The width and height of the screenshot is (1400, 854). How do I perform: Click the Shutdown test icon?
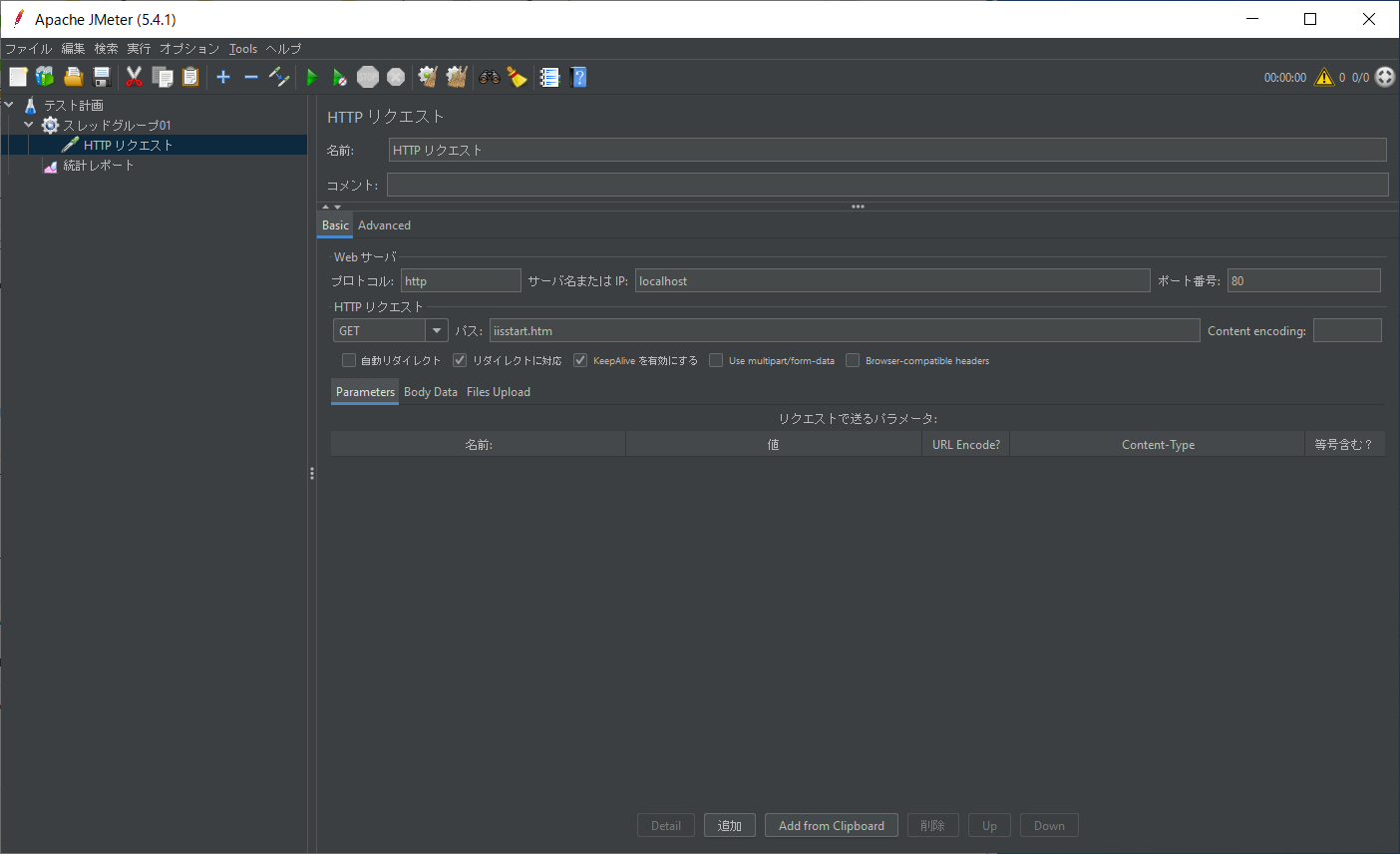(396, 77)
